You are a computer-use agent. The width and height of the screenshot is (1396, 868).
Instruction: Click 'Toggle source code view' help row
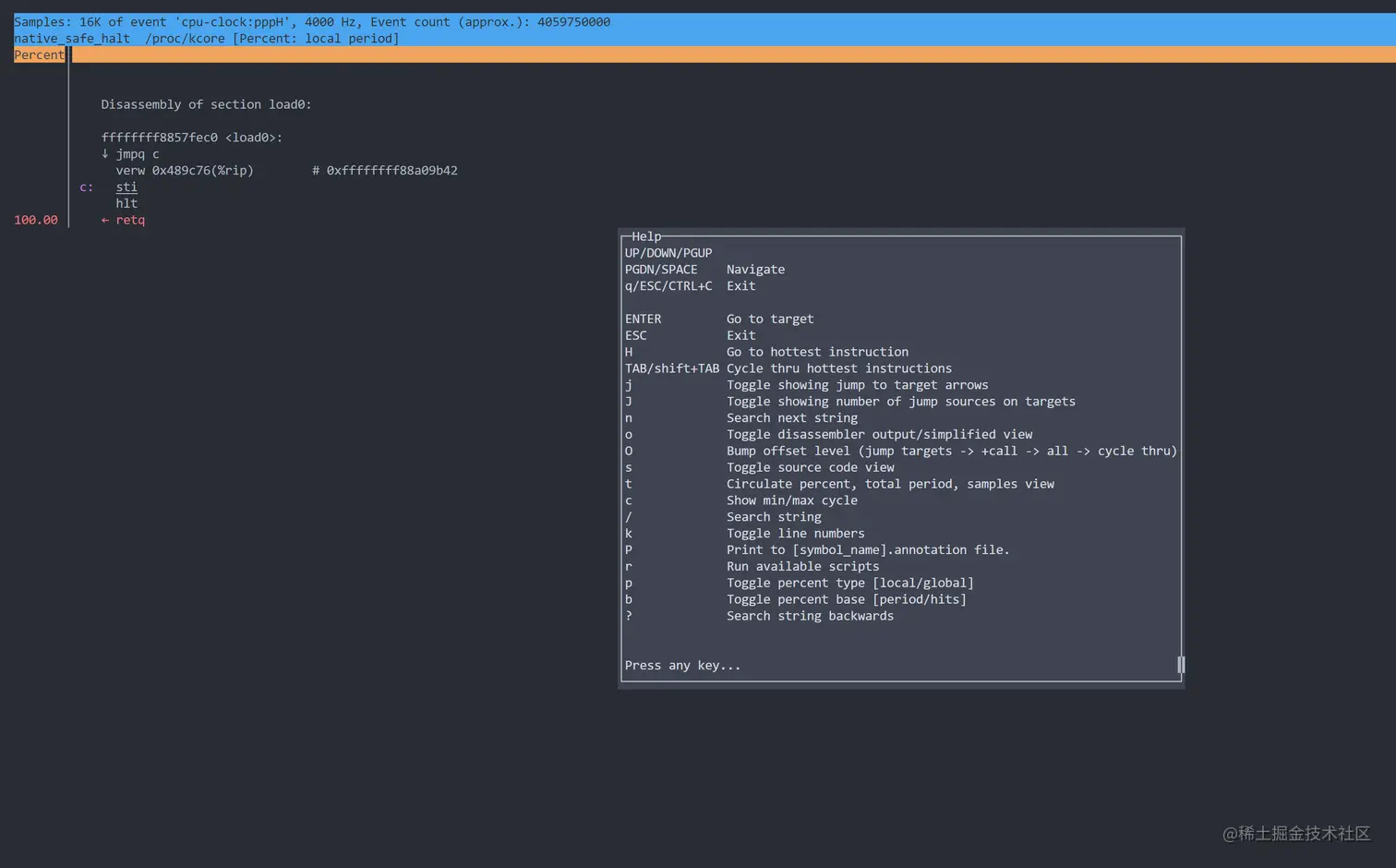[x=760, y=469]
